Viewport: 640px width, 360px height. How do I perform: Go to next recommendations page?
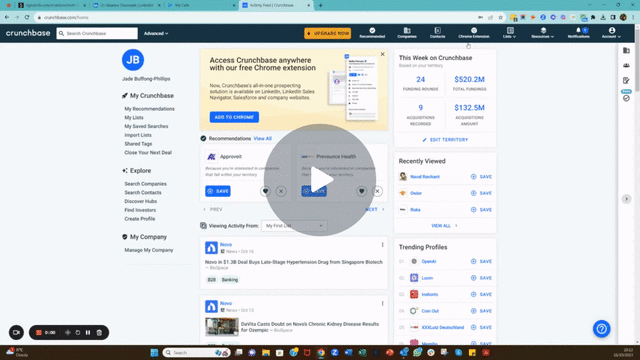point(374,209)
